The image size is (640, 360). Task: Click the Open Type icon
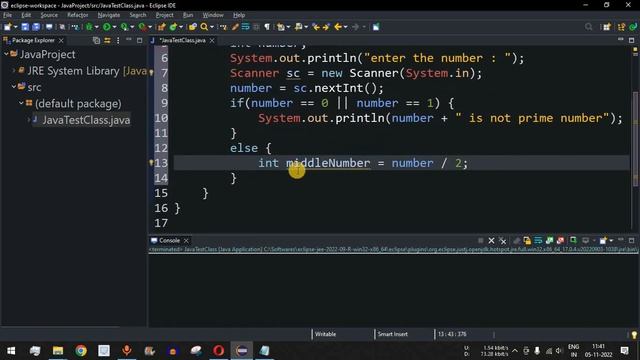193,27
